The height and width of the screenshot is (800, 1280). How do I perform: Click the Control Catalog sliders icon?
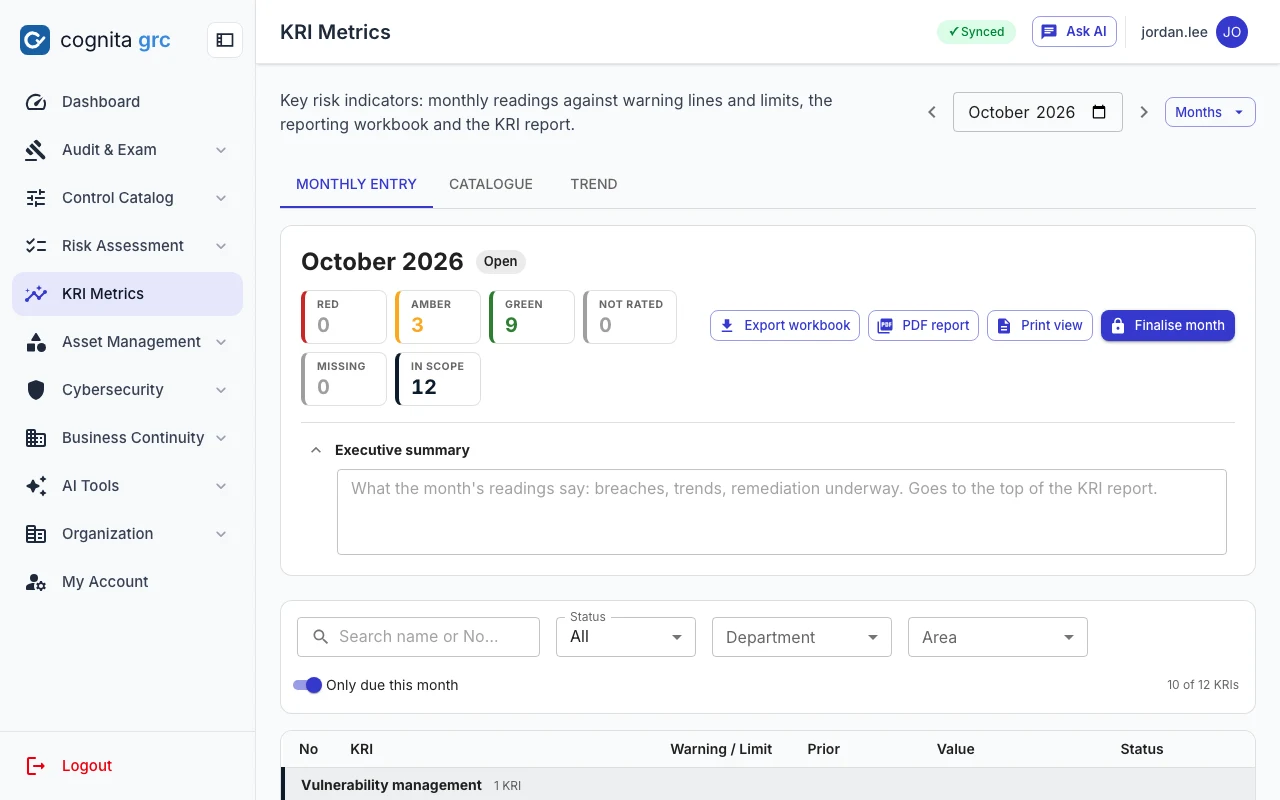tap(36, 198)
